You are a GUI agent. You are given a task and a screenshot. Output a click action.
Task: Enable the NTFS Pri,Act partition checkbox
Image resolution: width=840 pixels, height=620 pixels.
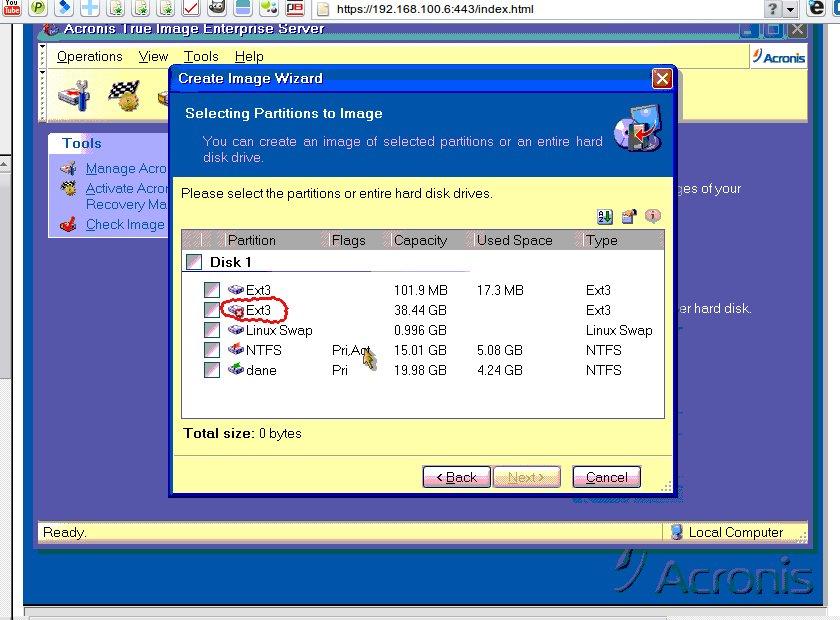pos(212,350)
